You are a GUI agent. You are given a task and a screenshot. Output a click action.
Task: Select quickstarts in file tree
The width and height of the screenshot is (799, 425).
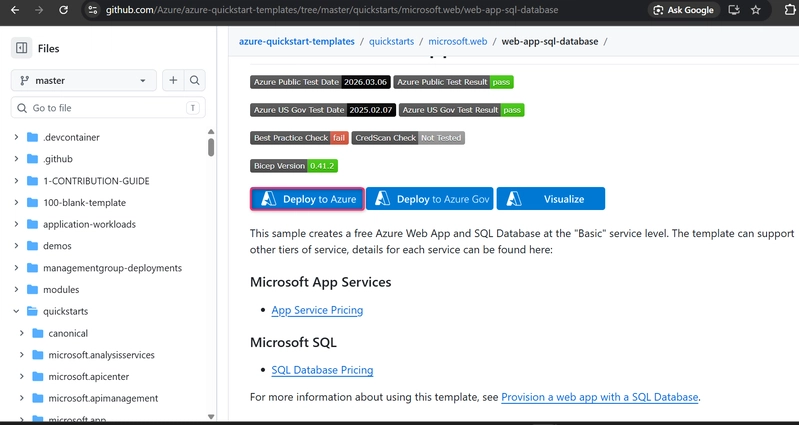click(x=65, y=311)
